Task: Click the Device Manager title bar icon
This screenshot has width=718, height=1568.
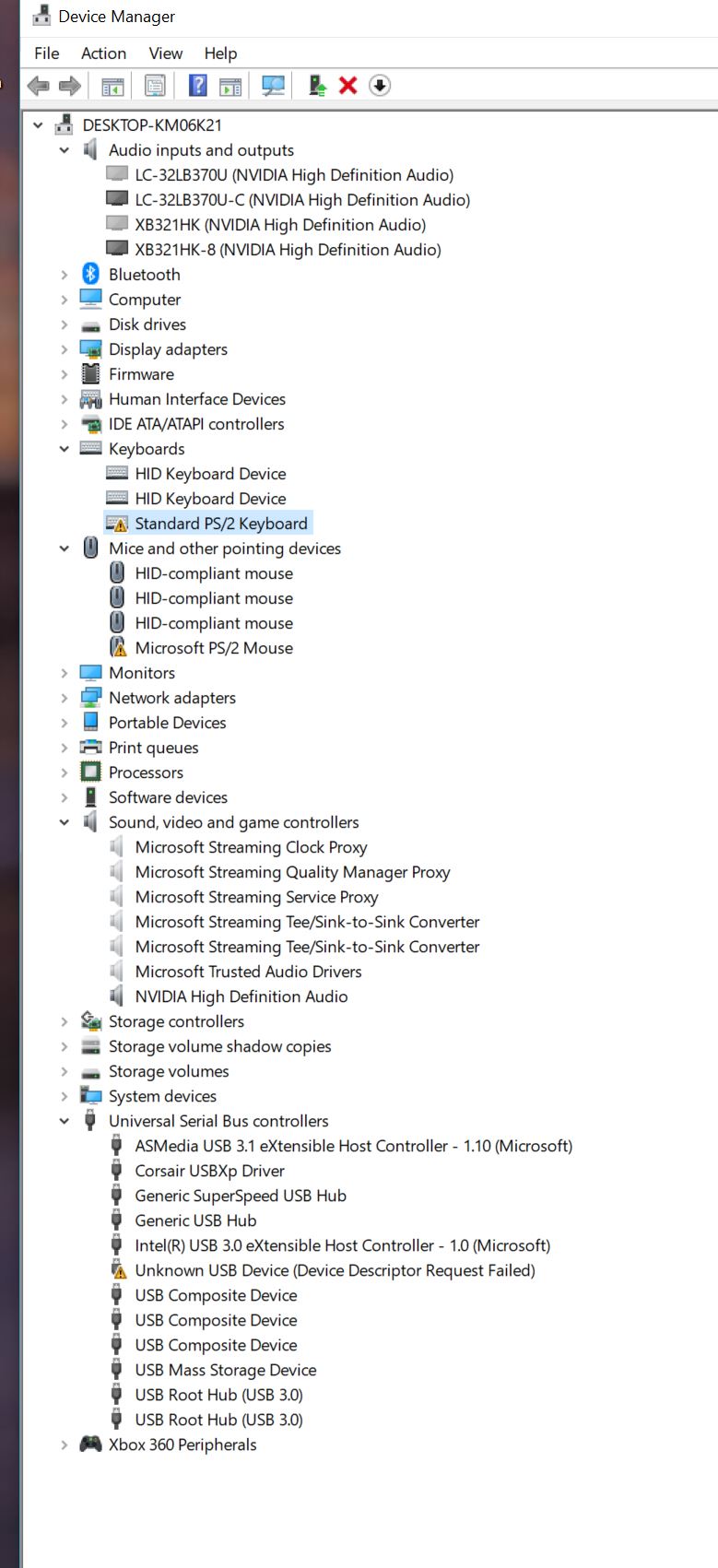Action: pyautogui.click(x=41, y=16)
